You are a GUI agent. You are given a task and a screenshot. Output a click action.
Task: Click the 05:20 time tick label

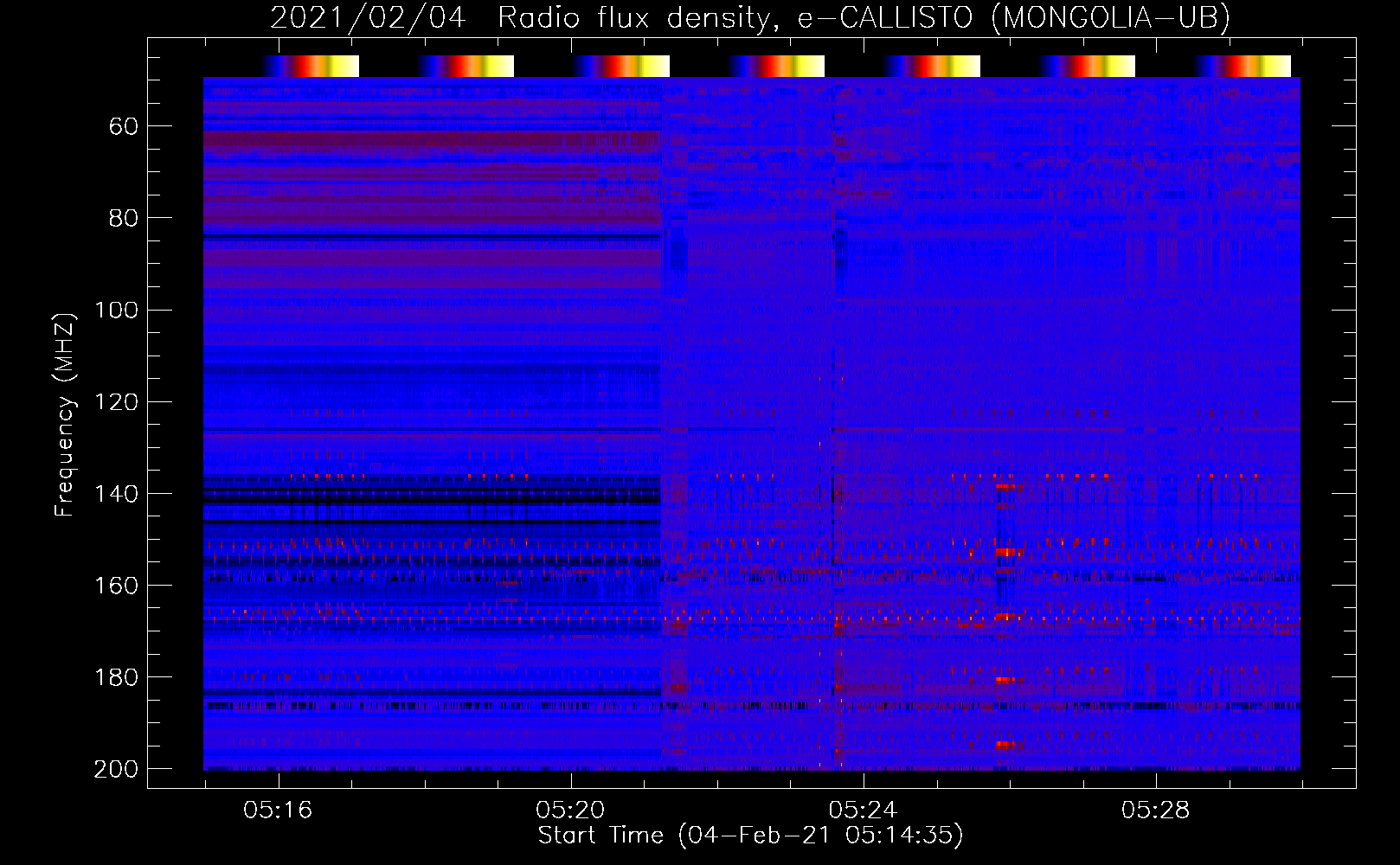click(x=570, y=811)
